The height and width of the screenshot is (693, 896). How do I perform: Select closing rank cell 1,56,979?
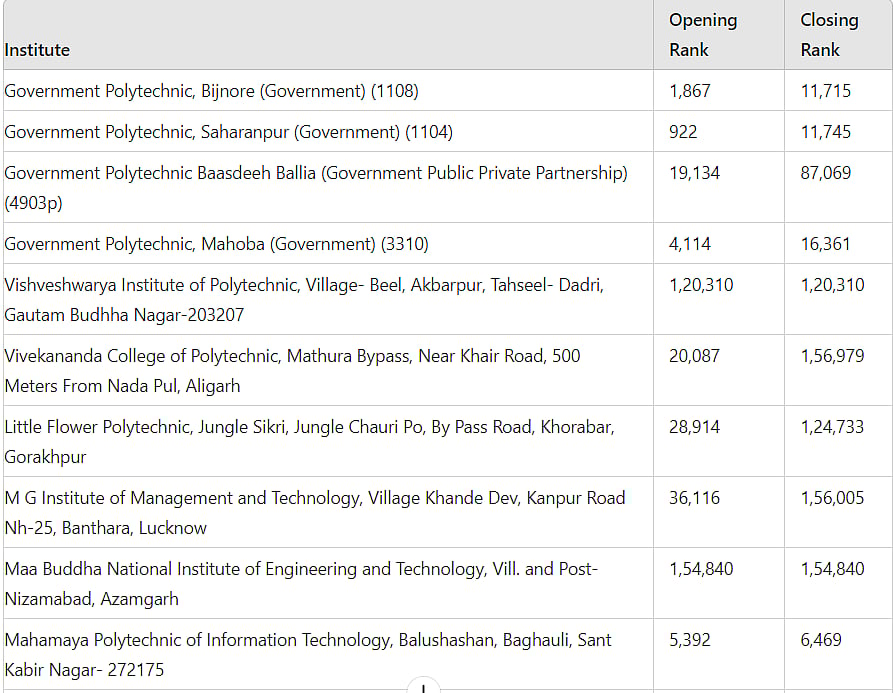click(x=832, y=356)
